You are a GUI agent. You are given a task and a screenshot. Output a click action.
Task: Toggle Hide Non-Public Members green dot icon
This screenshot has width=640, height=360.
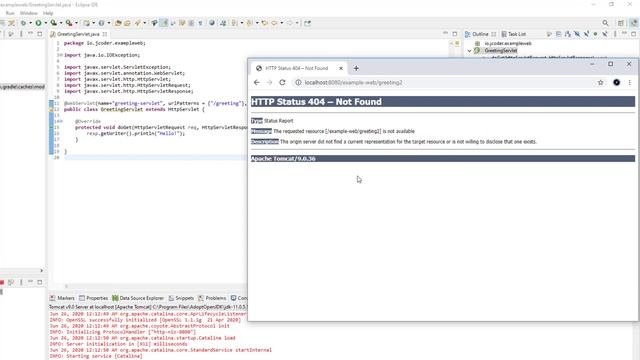596,34
